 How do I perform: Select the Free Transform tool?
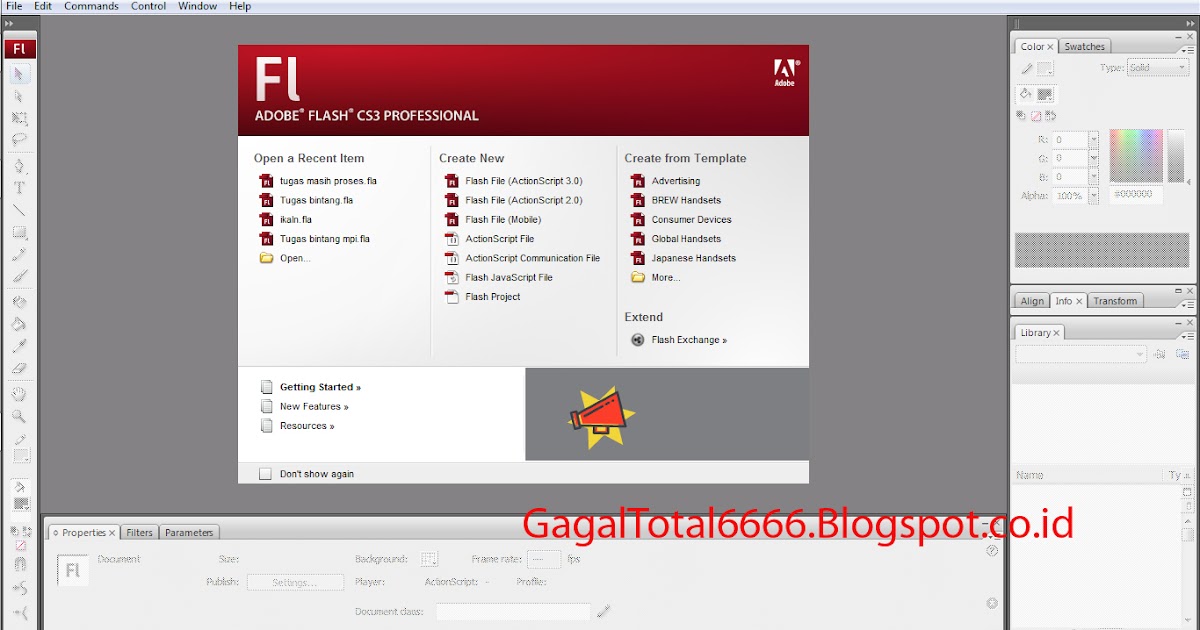[x=19, y=118]
